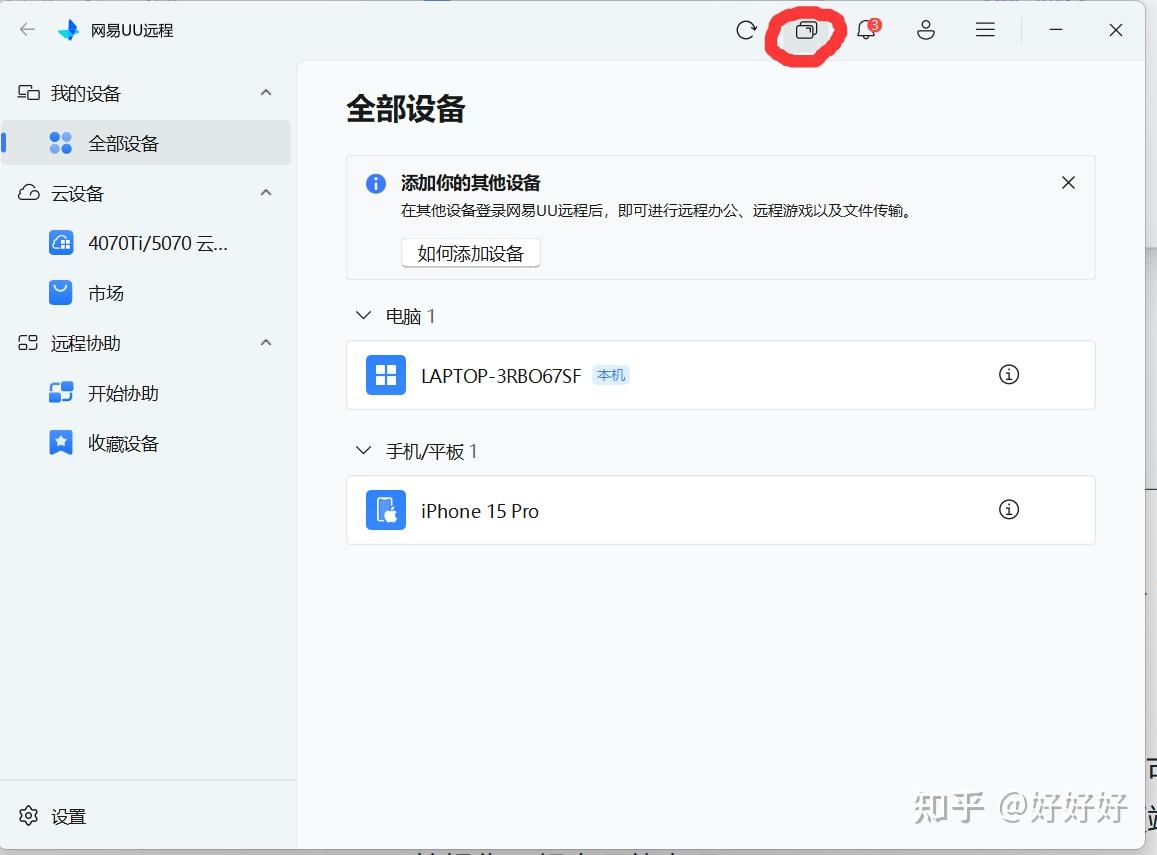Click the 全部设备 page heading
Viewport: 1157px width, 855px height.
tap(406, 109)
